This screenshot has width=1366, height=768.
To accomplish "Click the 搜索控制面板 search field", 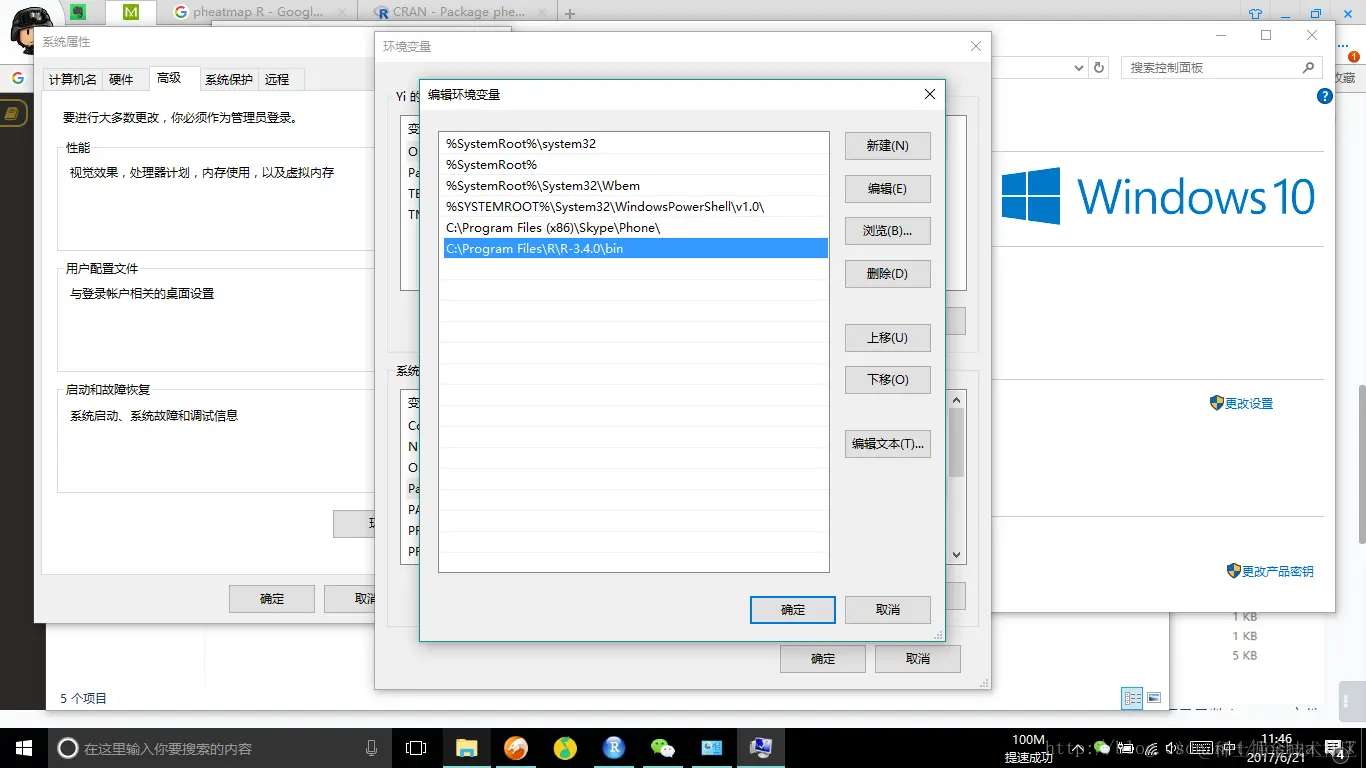I will [1212, 68].
